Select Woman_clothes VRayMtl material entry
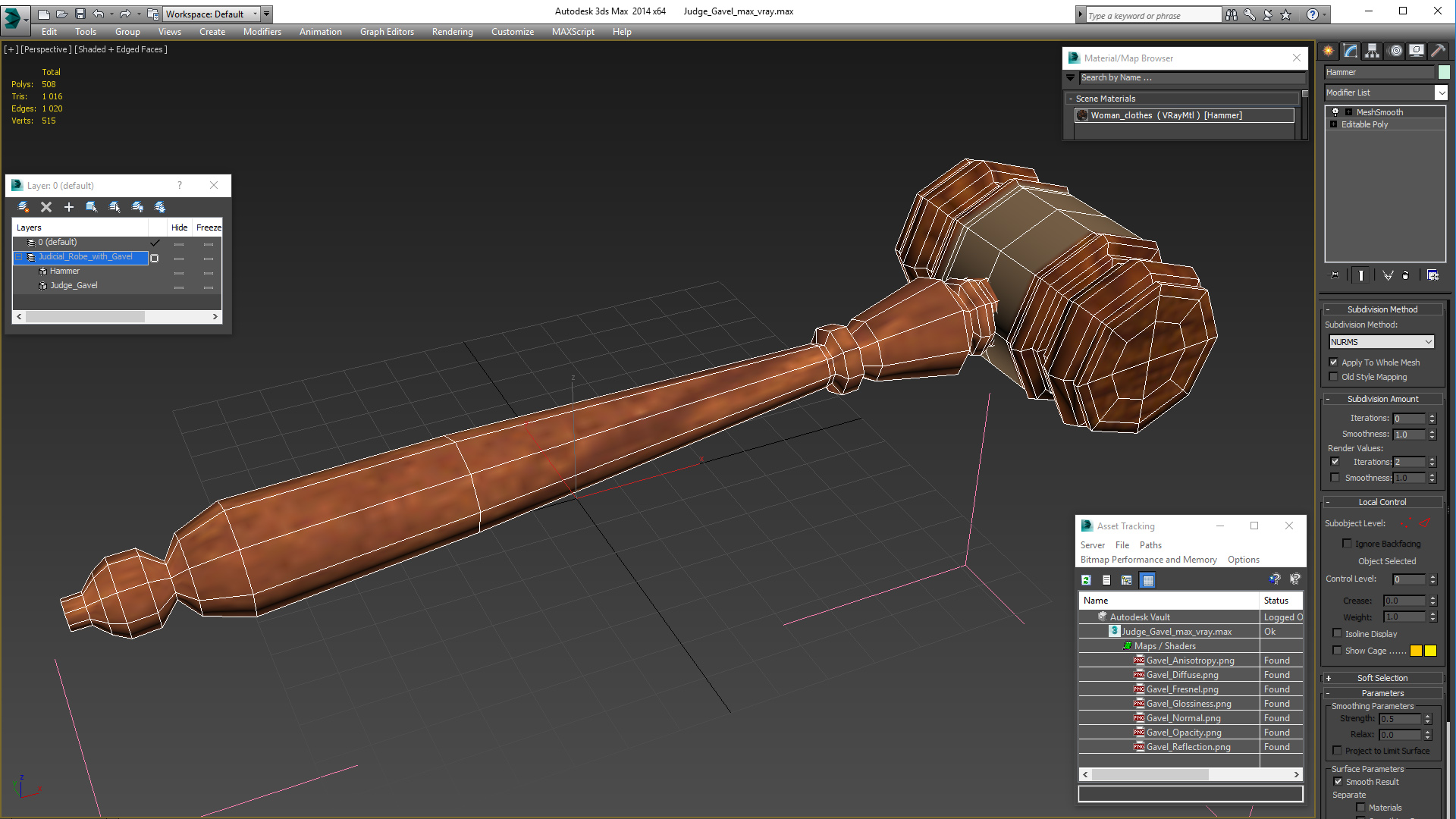 (x=1185, y=115)
